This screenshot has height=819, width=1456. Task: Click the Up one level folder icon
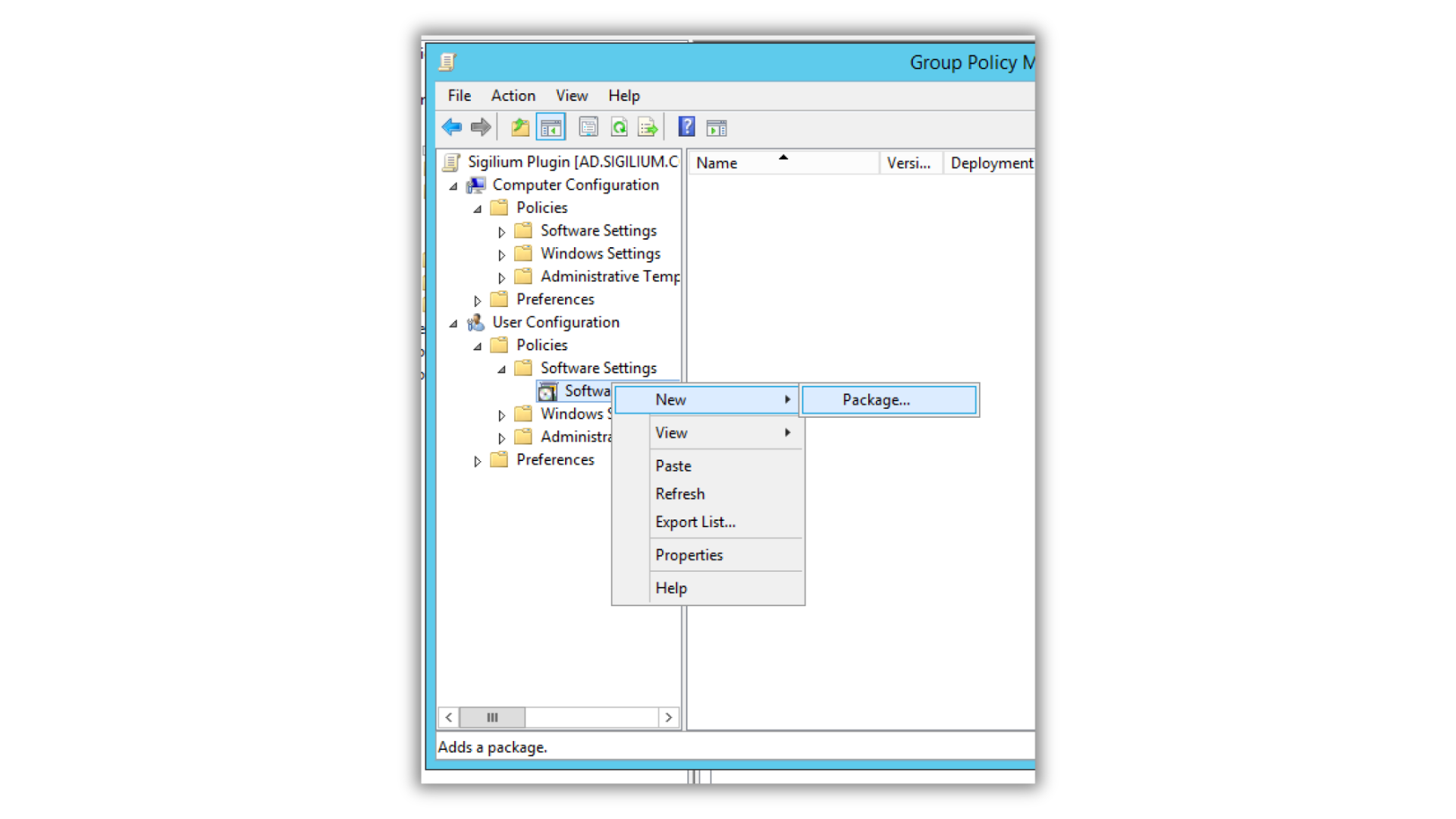pyautogui.click(x=520, y=127)
